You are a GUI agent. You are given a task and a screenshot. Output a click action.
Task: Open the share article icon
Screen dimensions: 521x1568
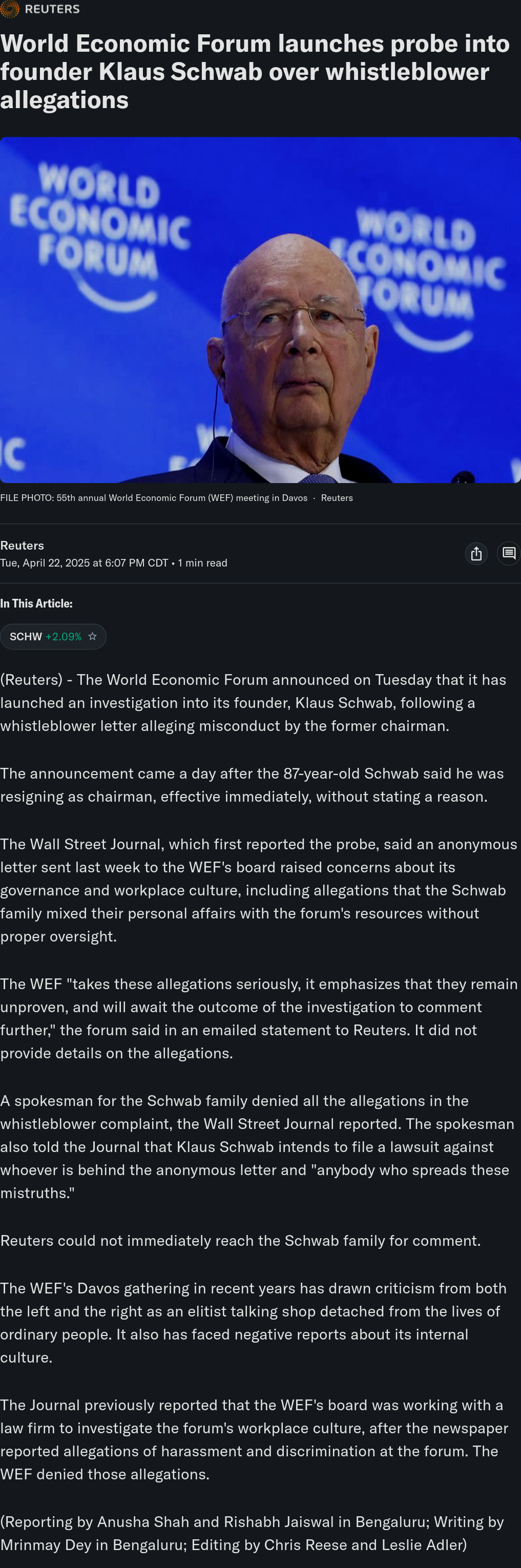[x=476, y=553]
